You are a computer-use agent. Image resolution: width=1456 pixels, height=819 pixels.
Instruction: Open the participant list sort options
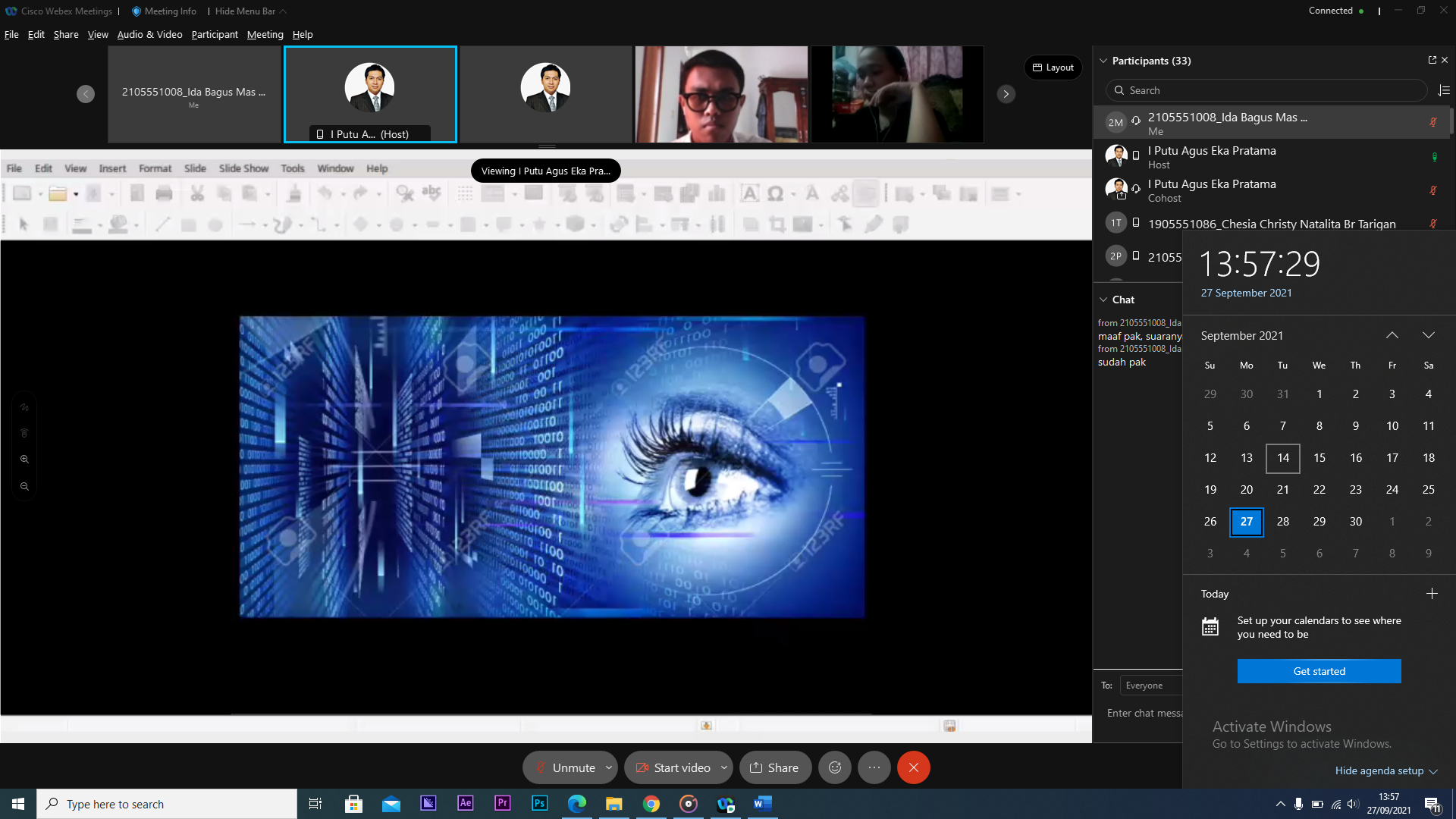[1444, 90]
